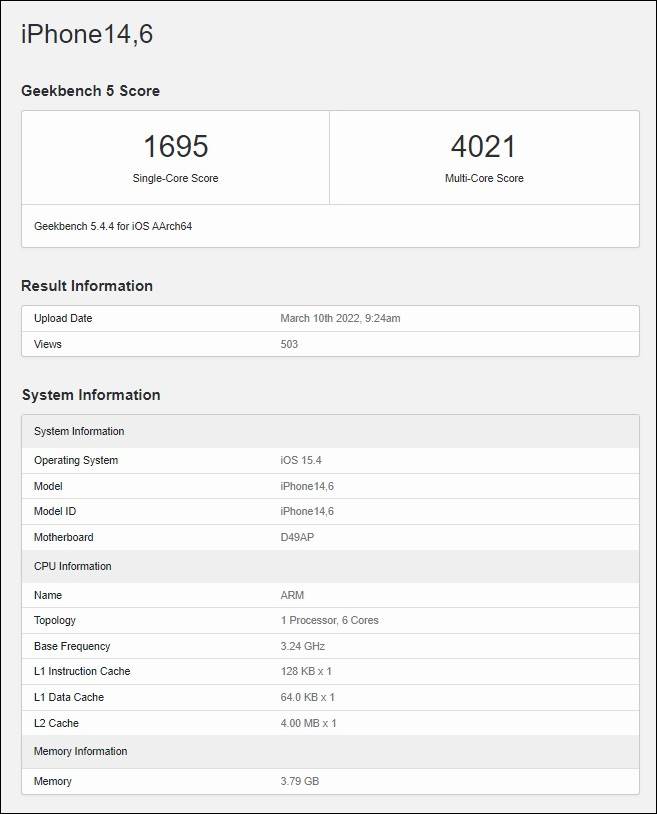Viewport: 657px width, 814px height.
Task: Click the Geekbench 5.4.4 for iOS AArch64 text
Action: 113,226
